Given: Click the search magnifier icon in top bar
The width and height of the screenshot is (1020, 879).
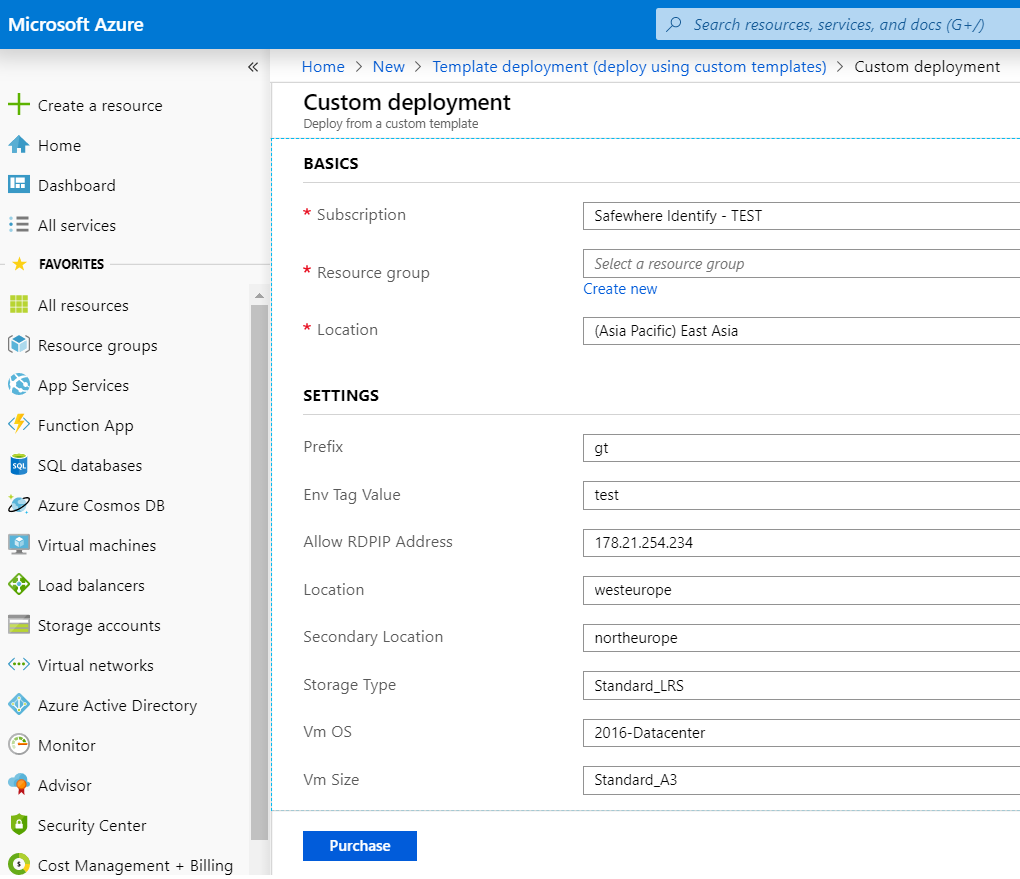Looking at the screenshot, I should (674, 24).
